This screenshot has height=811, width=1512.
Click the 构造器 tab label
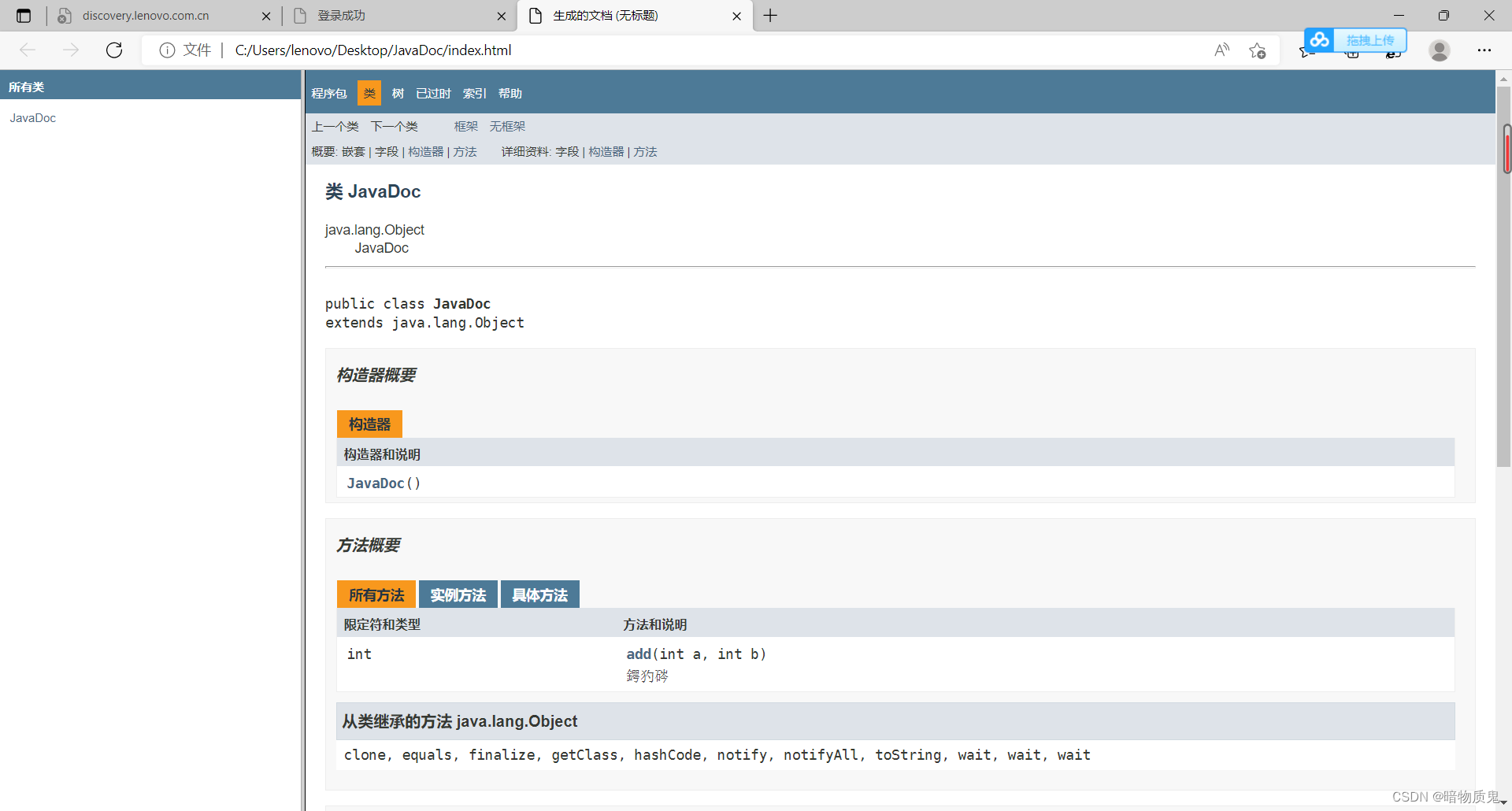coord(369,424)
